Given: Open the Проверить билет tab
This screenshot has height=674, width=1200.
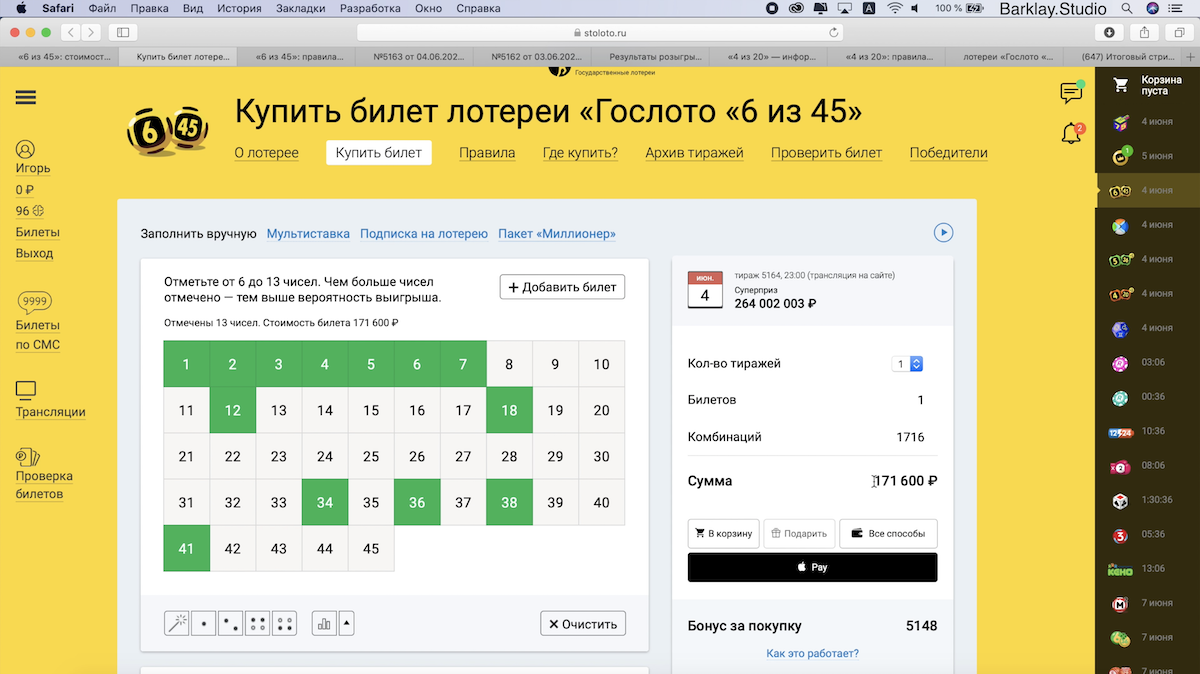Looking at the screenshot, I should click(x=826, y=153).
